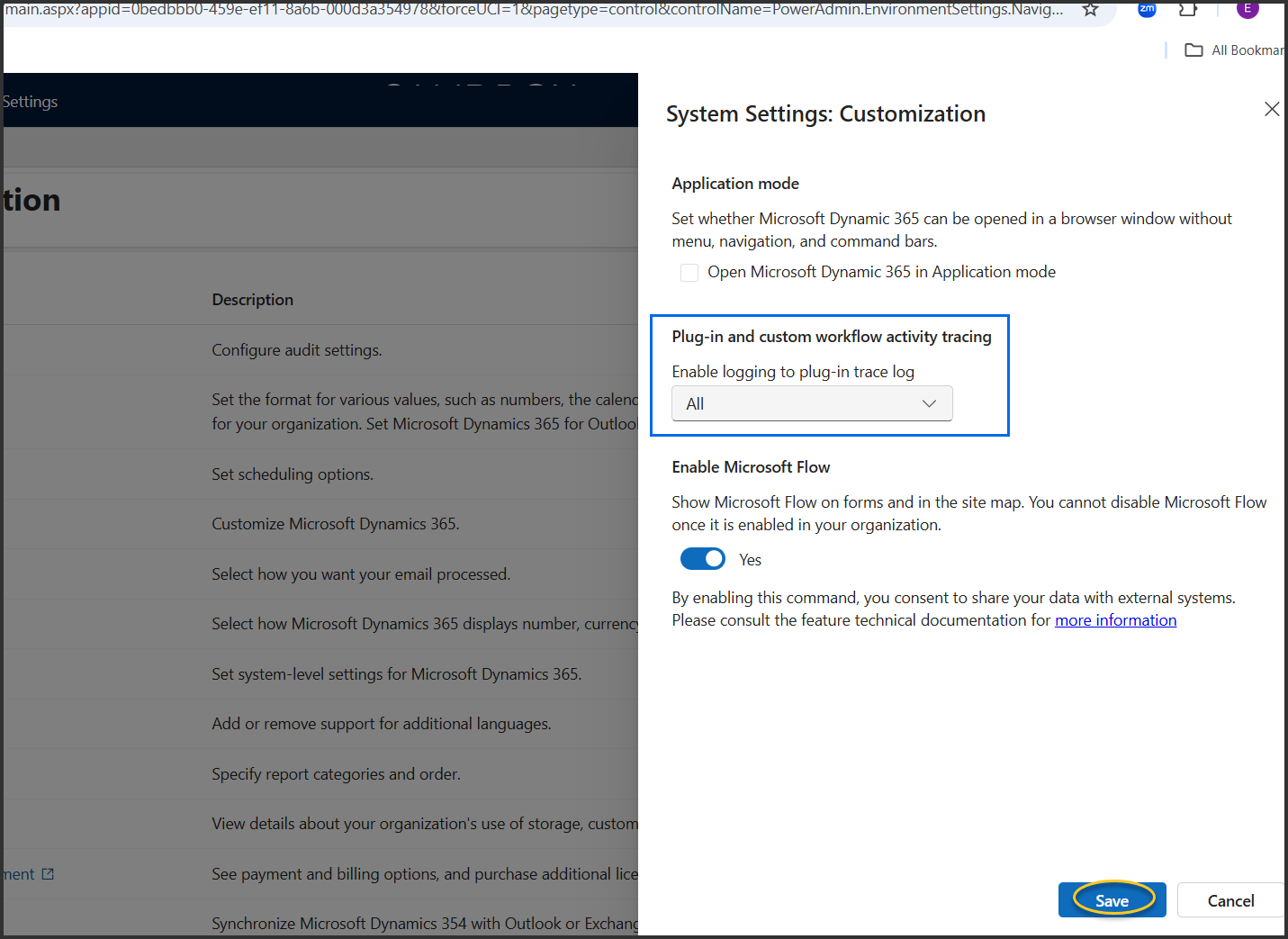Open the more information link
This screenshot has height=939, width=1288.
point(1115,619)
